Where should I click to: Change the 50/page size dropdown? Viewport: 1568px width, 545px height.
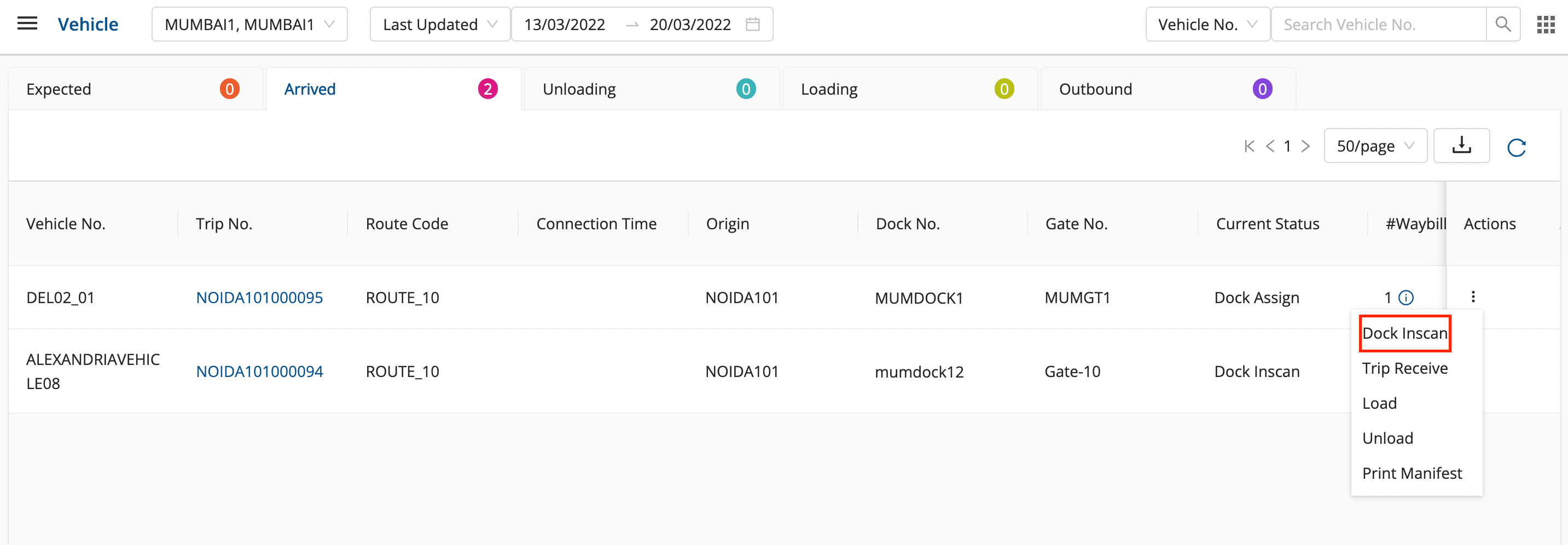click(x=1374, y=146)
